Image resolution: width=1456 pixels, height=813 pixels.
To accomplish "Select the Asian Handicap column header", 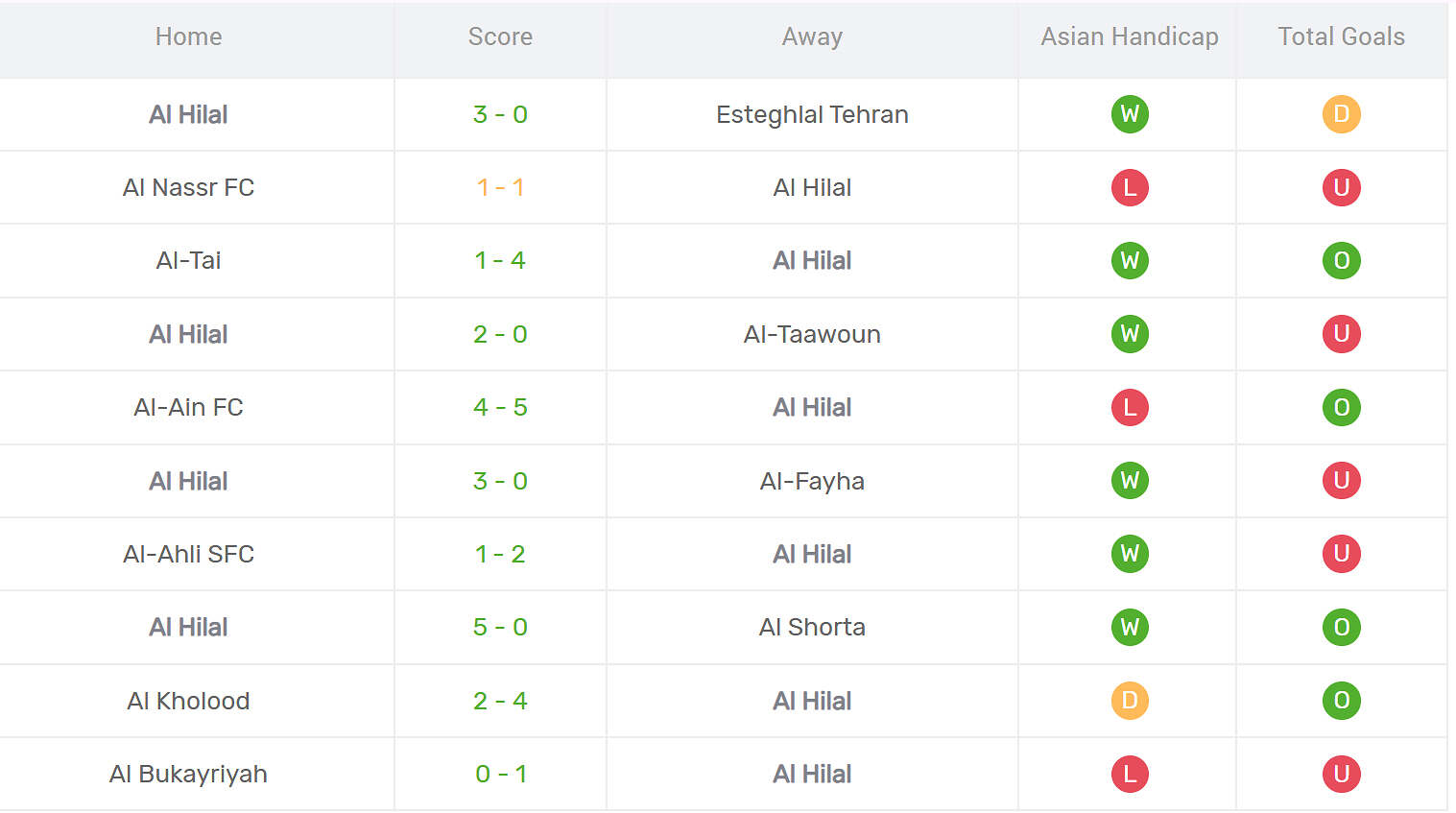I will (1130, 36).
